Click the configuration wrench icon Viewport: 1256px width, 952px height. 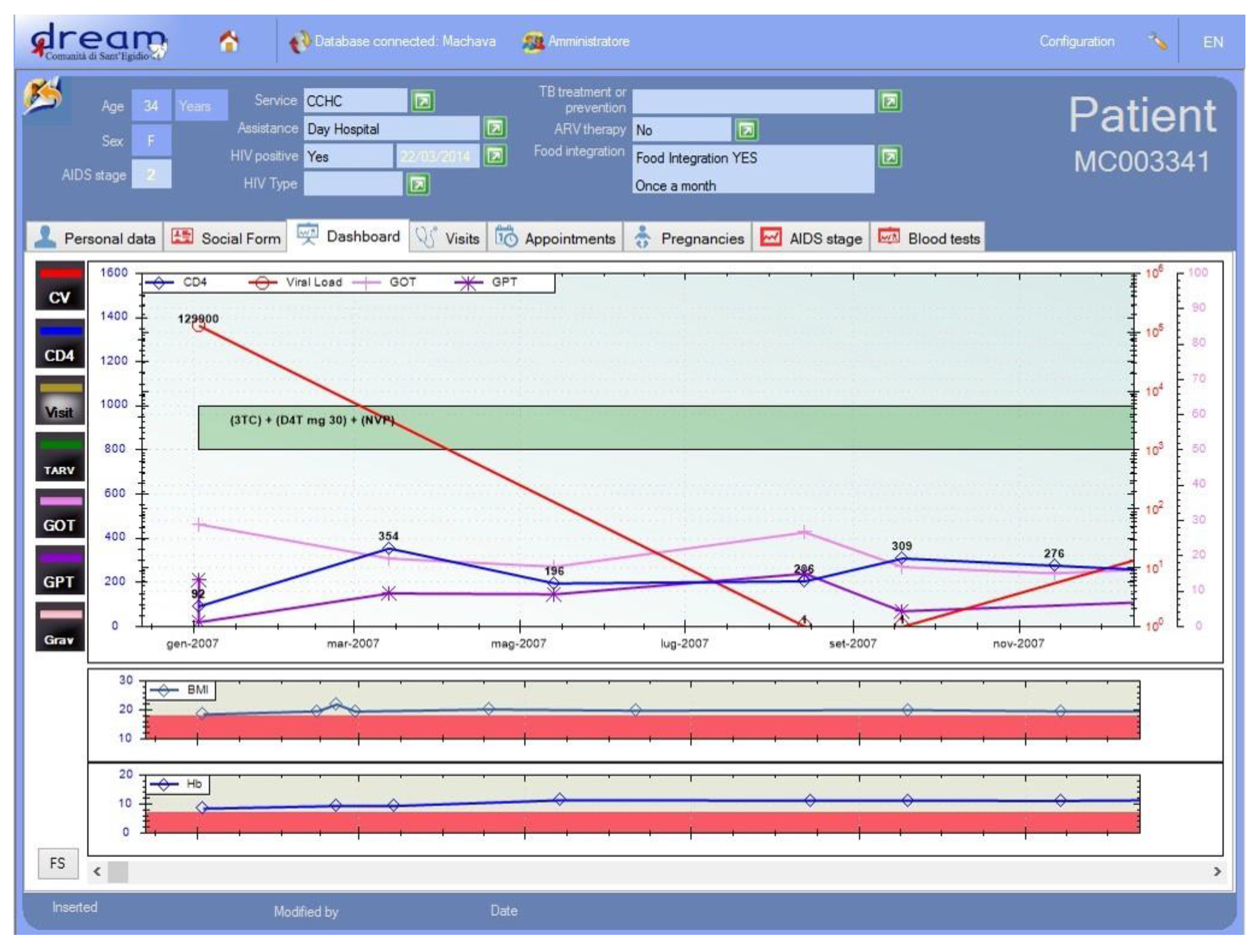(x=1157, y=41)
